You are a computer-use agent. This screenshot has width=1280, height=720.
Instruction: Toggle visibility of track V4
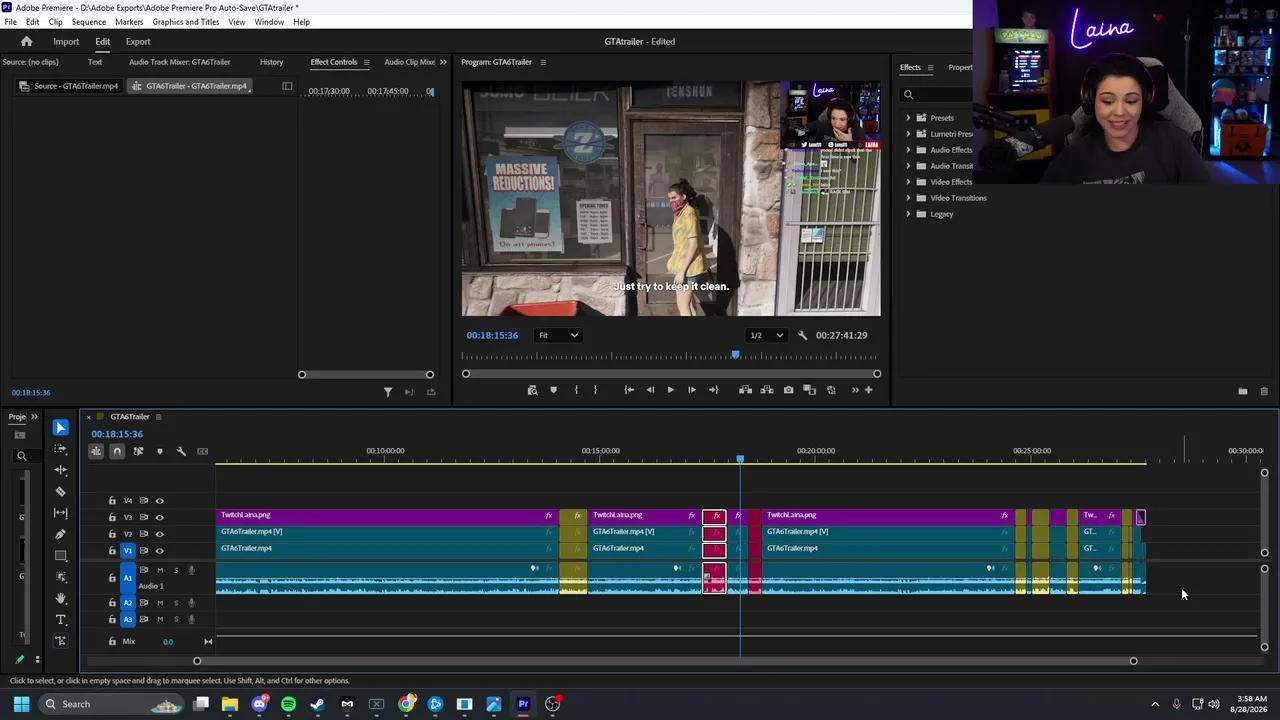pos(159,501)
